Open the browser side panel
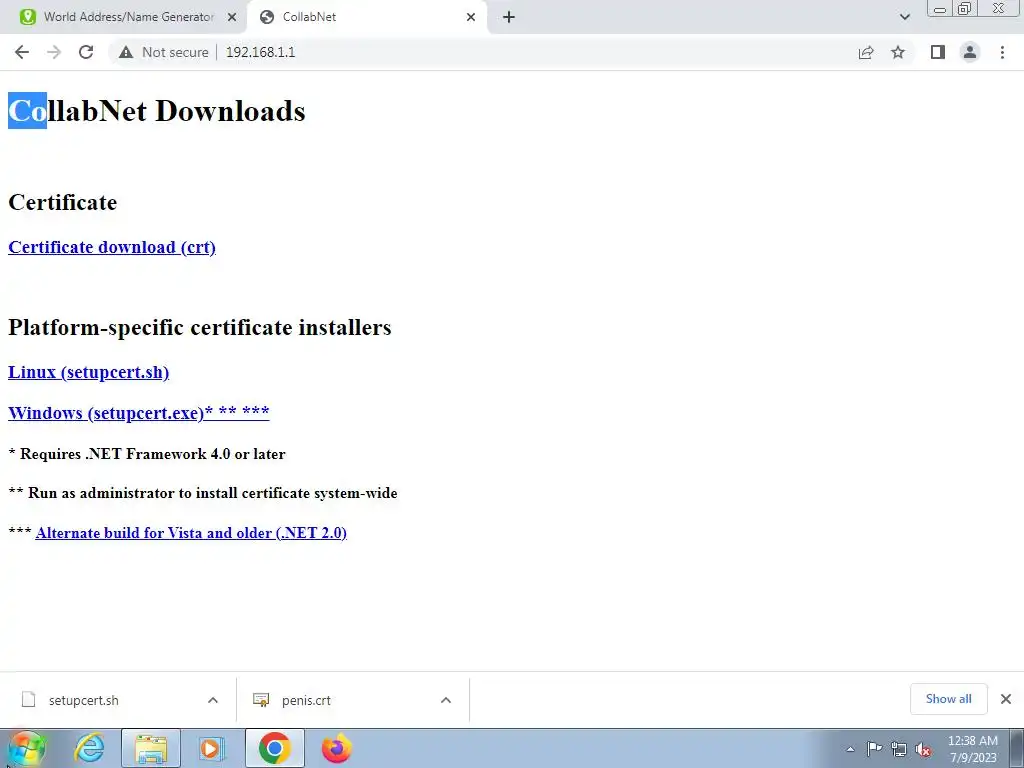This screenshot has height=768, width=1024. tap(938, 52)
